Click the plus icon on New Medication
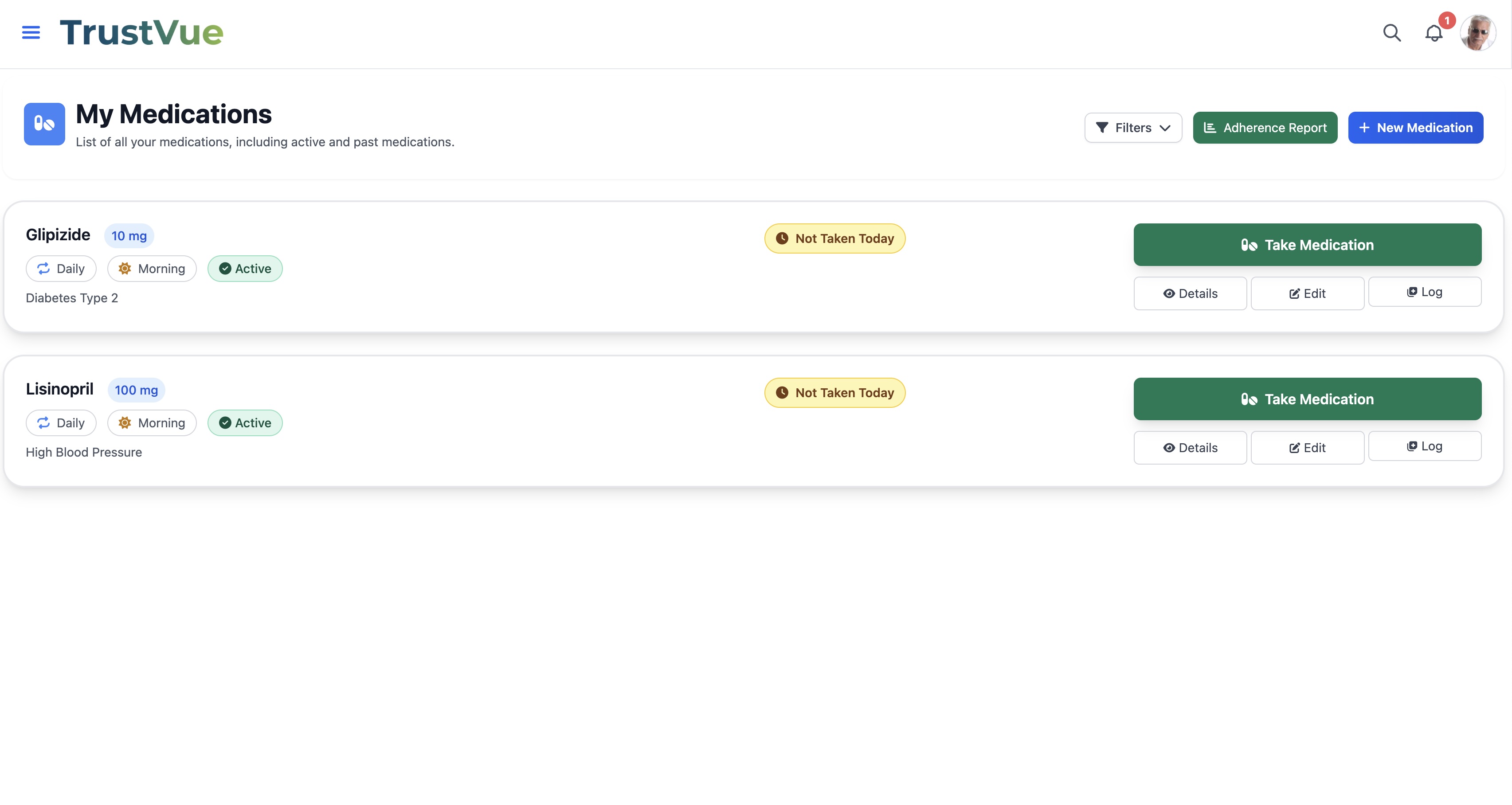The height and width of the screenshot is (805, 1512). click(x=1365, y=127)
